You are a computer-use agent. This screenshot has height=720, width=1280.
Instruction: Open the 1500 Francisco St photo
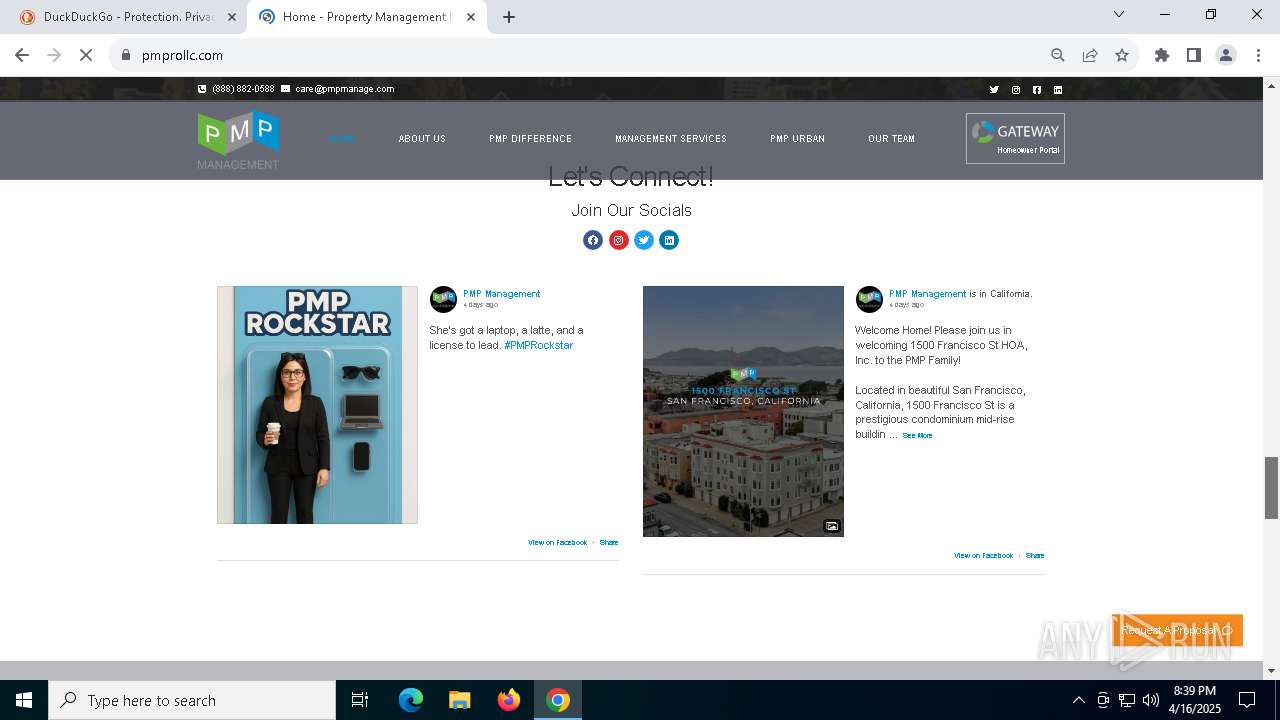[743, 411]
